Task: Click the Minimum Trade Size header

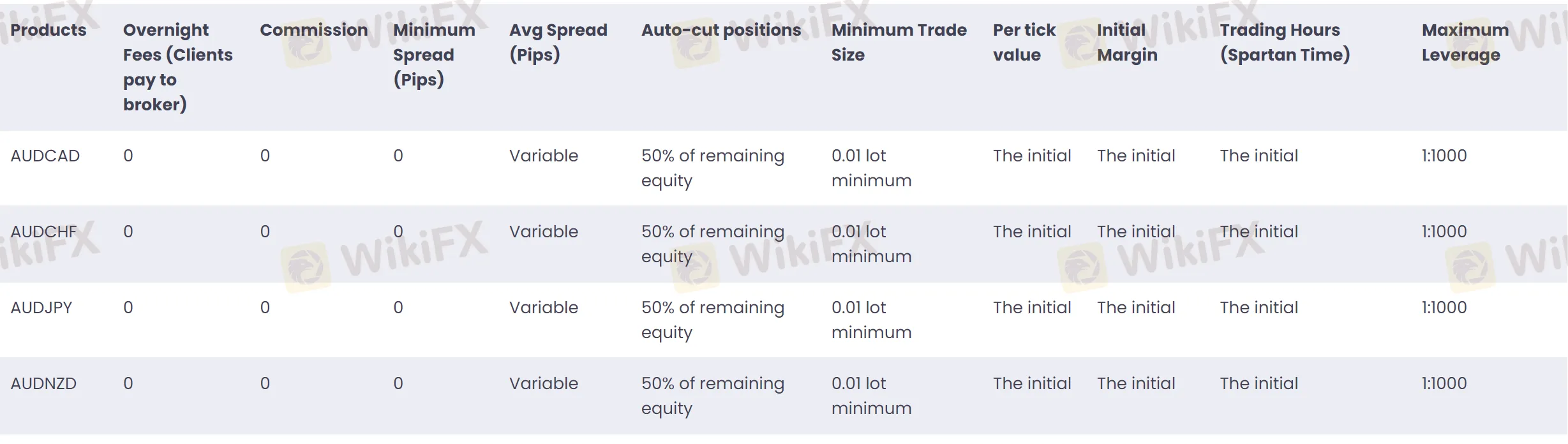Action: 899,42
